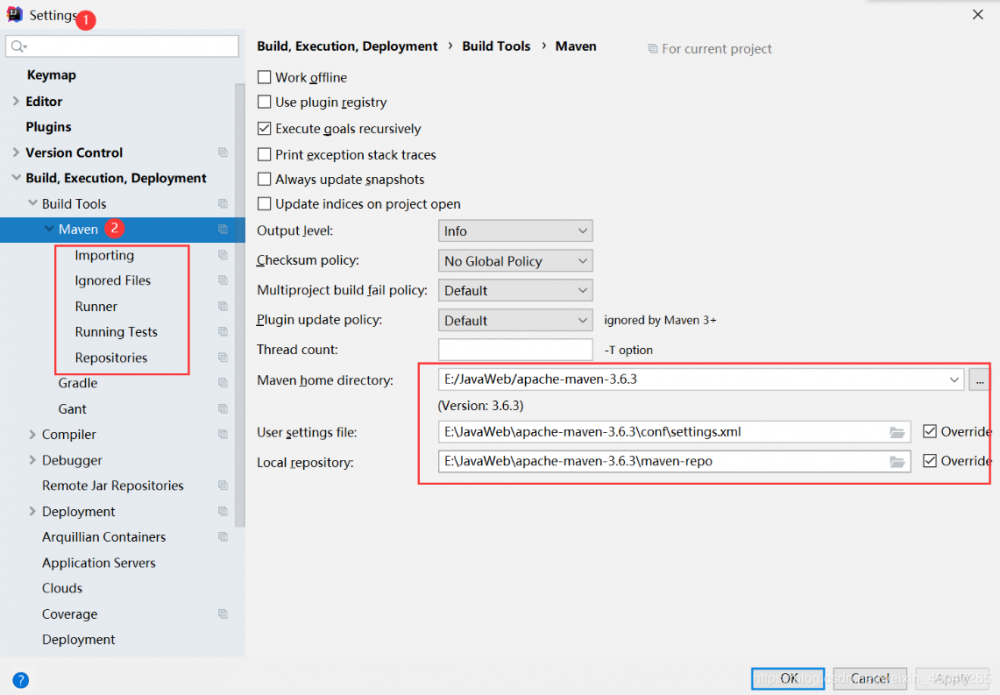Uncheck Execute goals recursively
This screenshot has height=695, width=1000.
tap(265, 129)
